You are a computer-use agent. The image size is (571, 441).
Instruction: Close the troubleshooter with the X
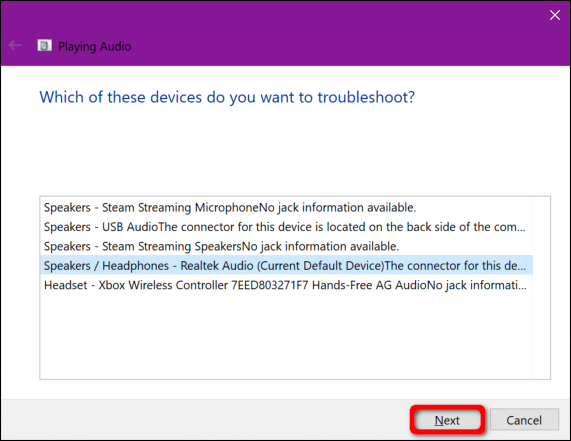[x=555, y=15]
